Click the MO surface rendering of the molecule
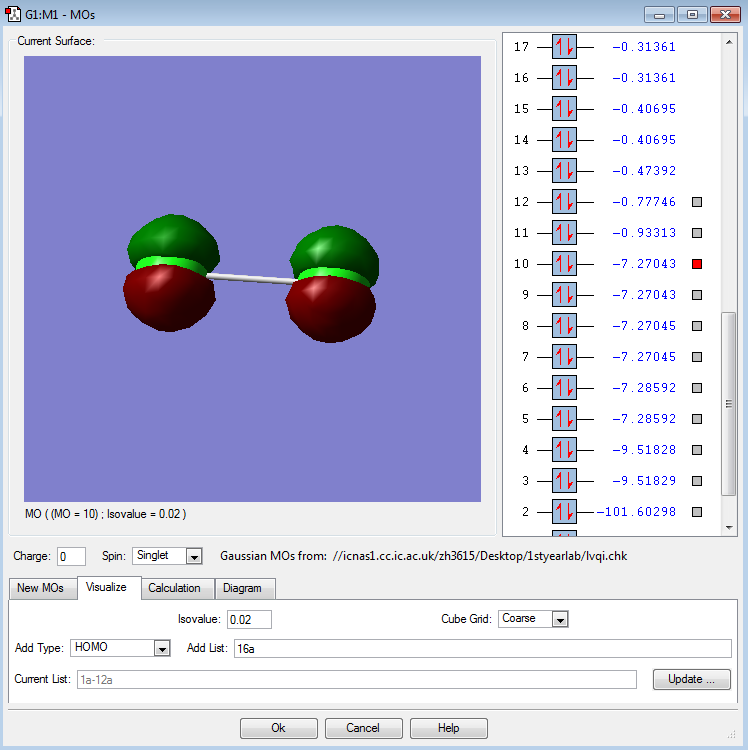This screenshot has width=748, height=750. coord(252,278)
